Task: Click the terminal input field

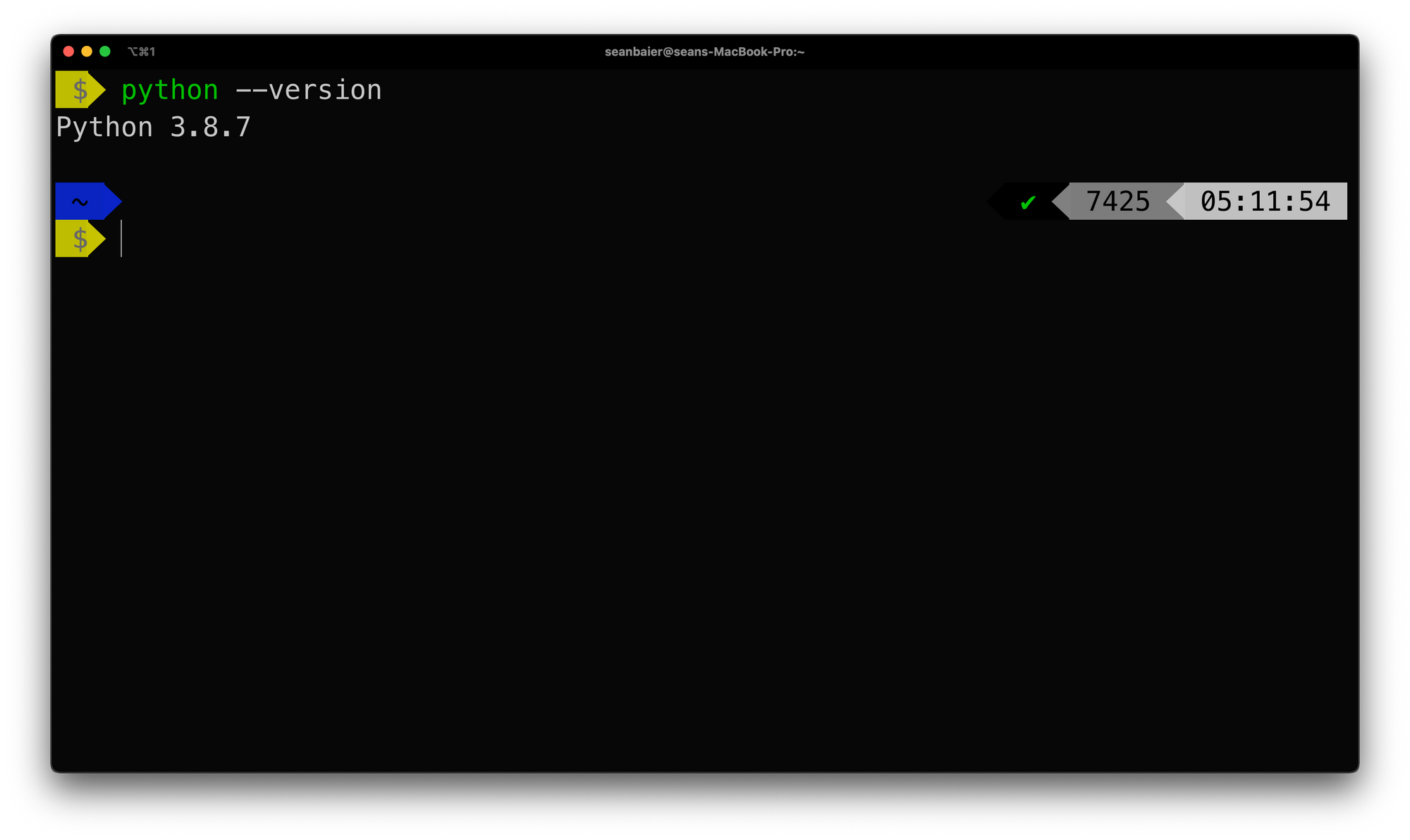Action: [120, 239]
